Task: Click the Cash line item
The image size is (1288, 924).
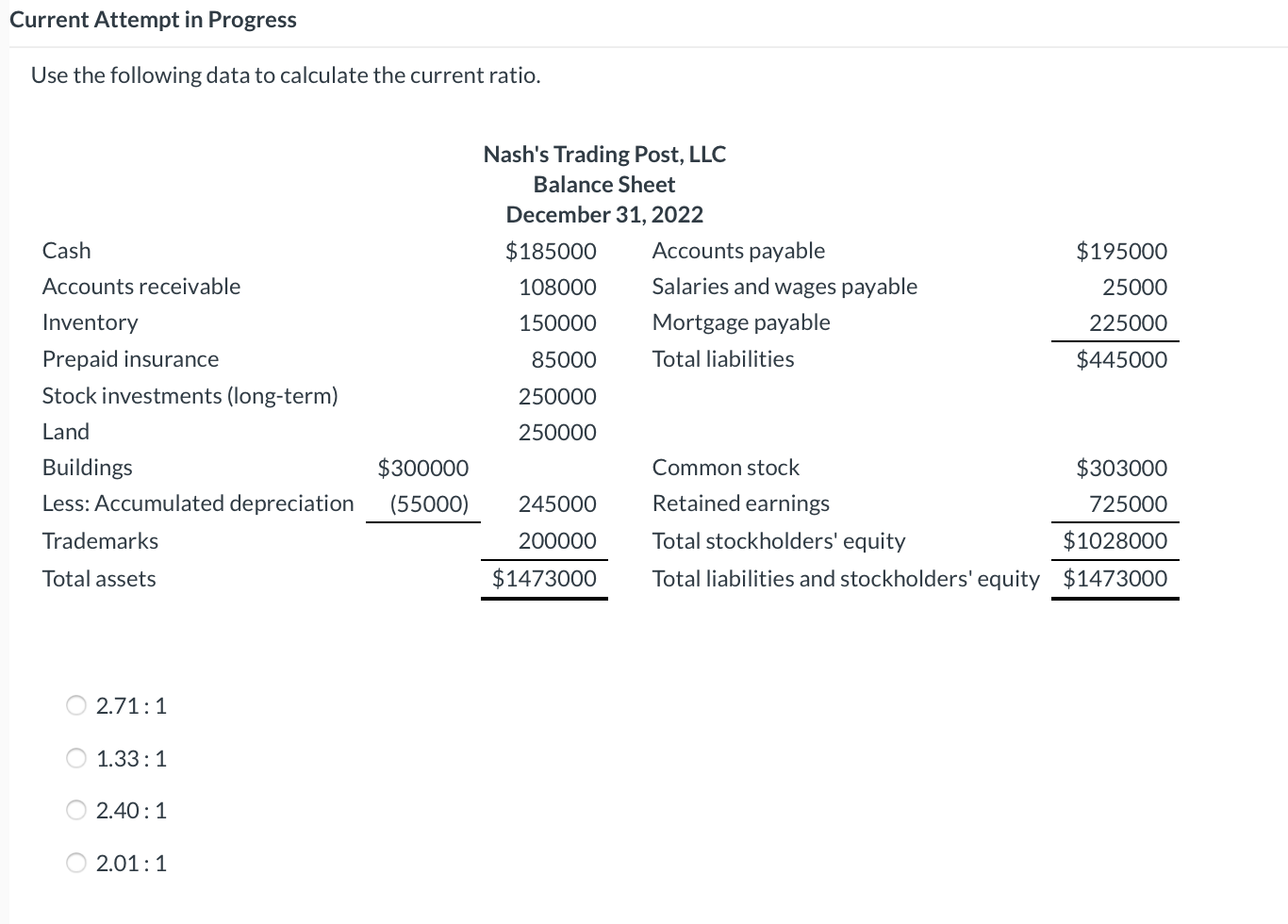Action: 65,250
